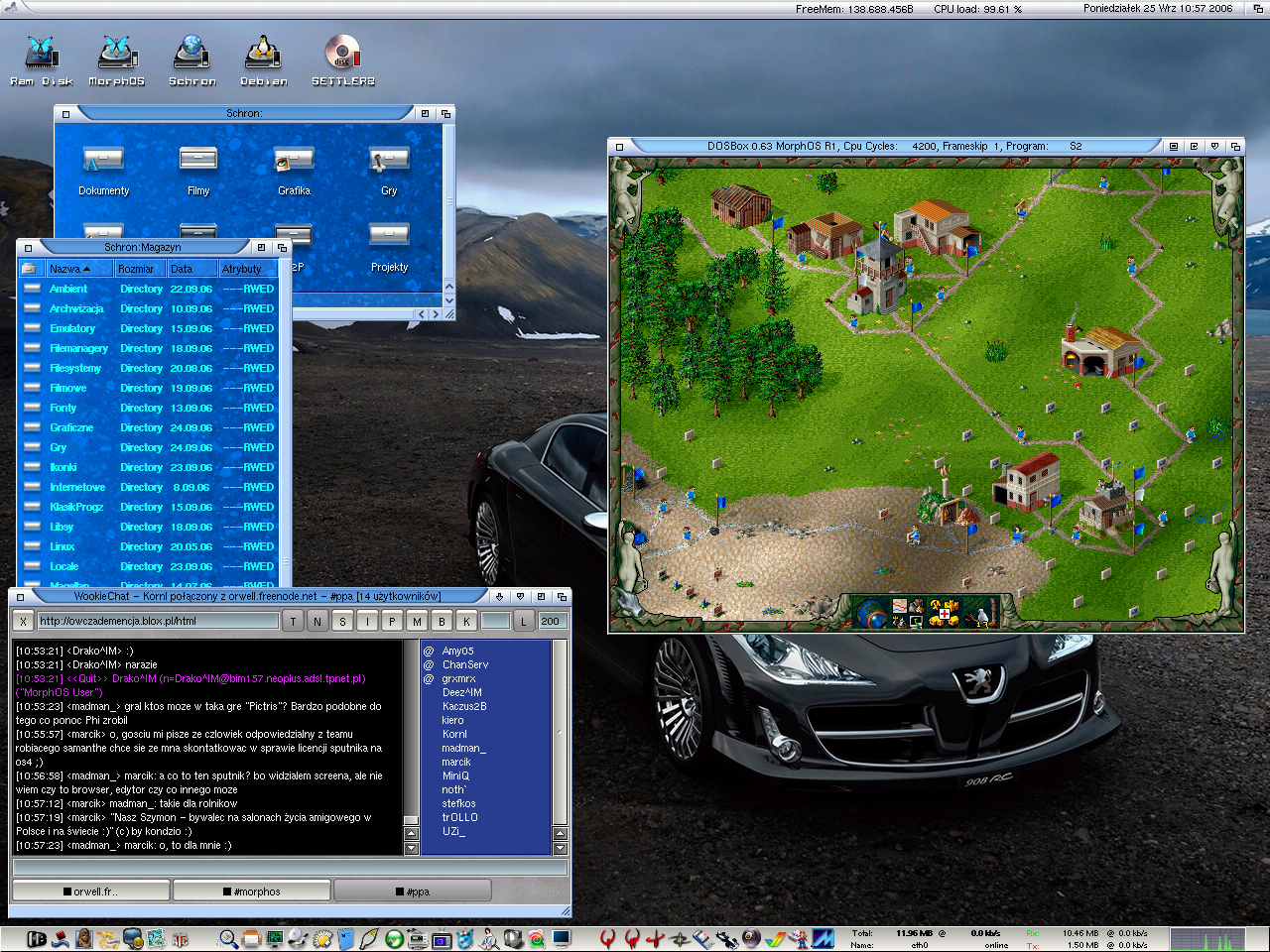Click the network traffic graph in dock
1270x952 pixels.
(x=1206, y=939)
